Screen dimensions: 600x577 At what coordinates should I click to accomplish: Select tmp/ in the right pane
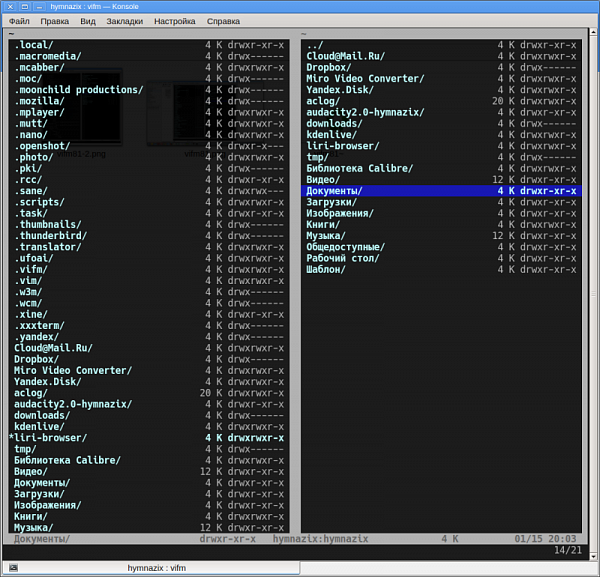pyautogui.click(x=441, y=157)
